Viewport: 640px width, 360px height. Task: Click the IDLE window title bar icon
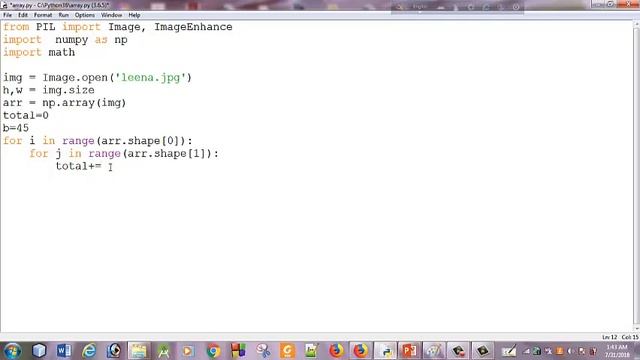[x=4, y=5]
